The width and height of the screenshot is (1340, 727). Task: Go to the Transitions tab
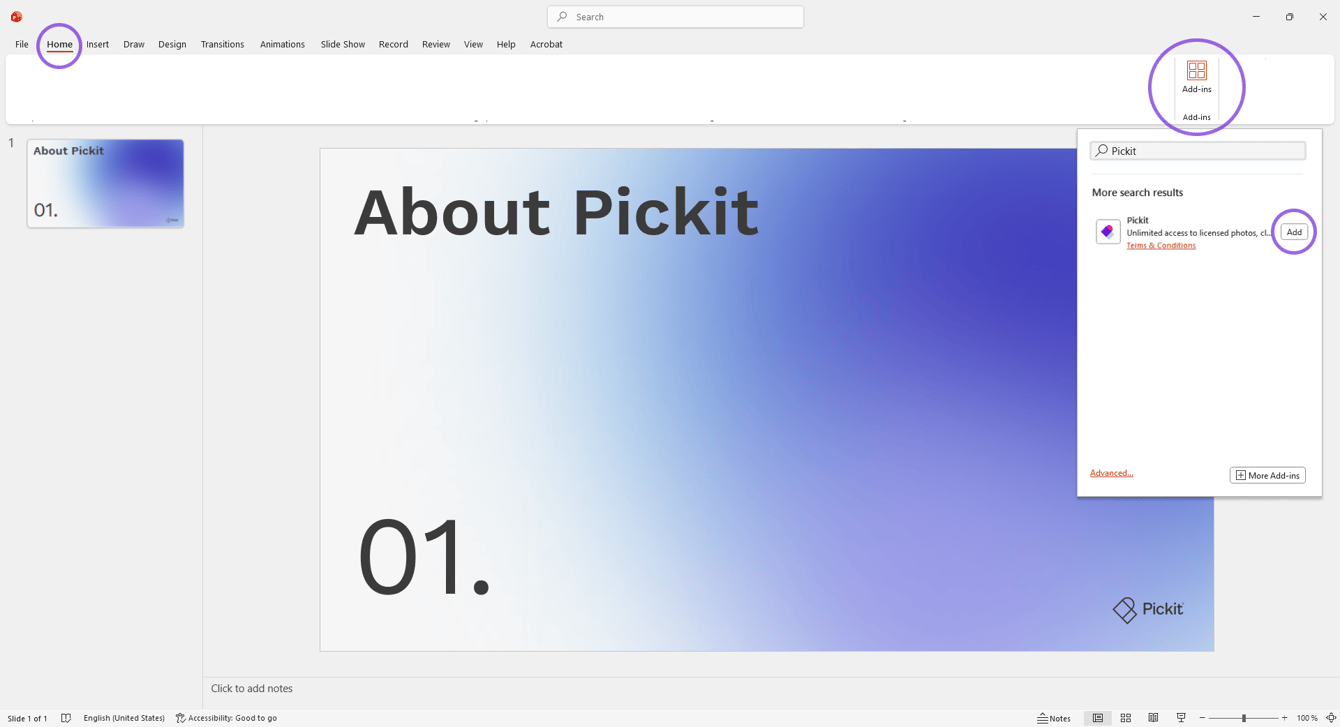tap(222, 44)
